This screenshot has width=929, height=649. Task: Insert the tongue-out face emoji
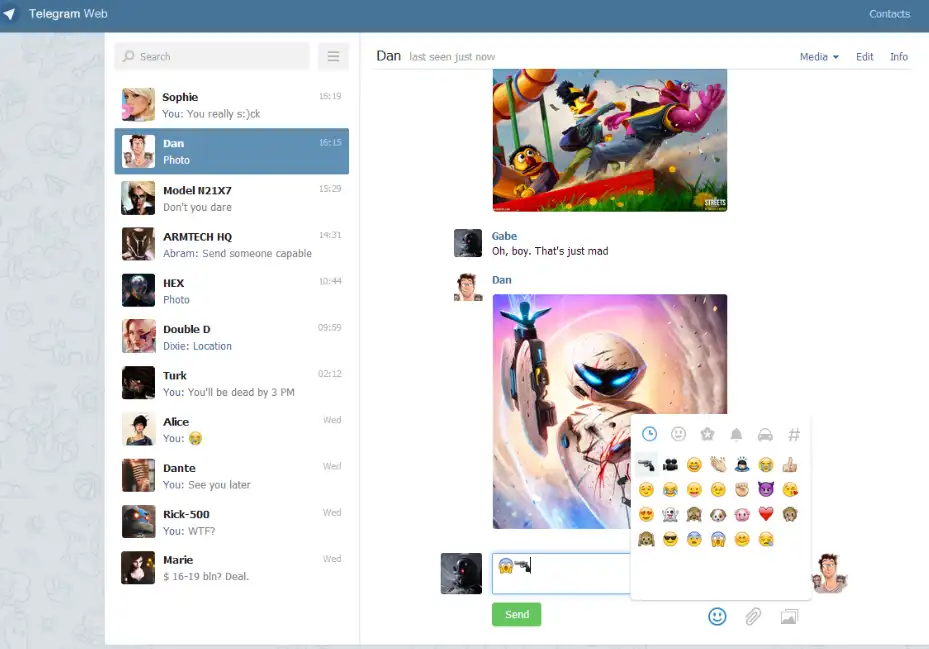click(694, 490)
